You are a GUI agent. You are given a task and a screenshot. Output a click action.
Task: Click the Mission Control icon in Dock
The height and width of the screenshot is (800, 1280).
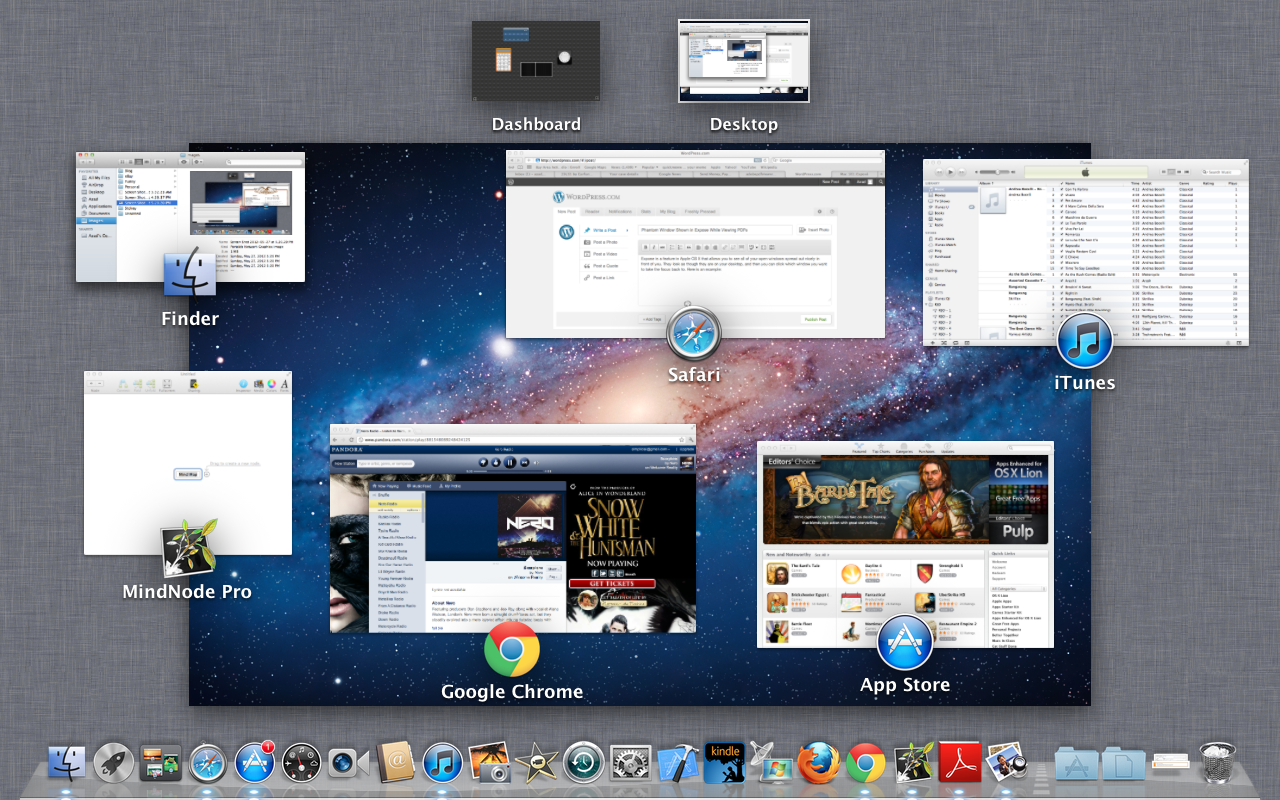click(160, 764)
